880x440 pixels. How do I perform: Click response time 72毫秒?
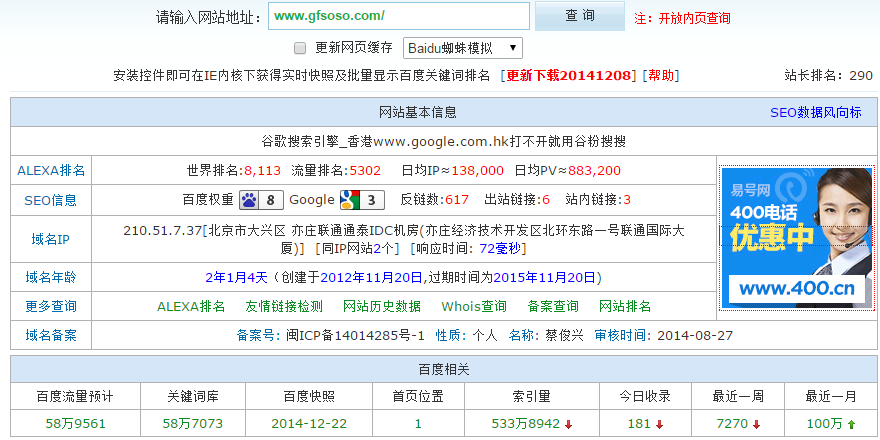(500, 249)
